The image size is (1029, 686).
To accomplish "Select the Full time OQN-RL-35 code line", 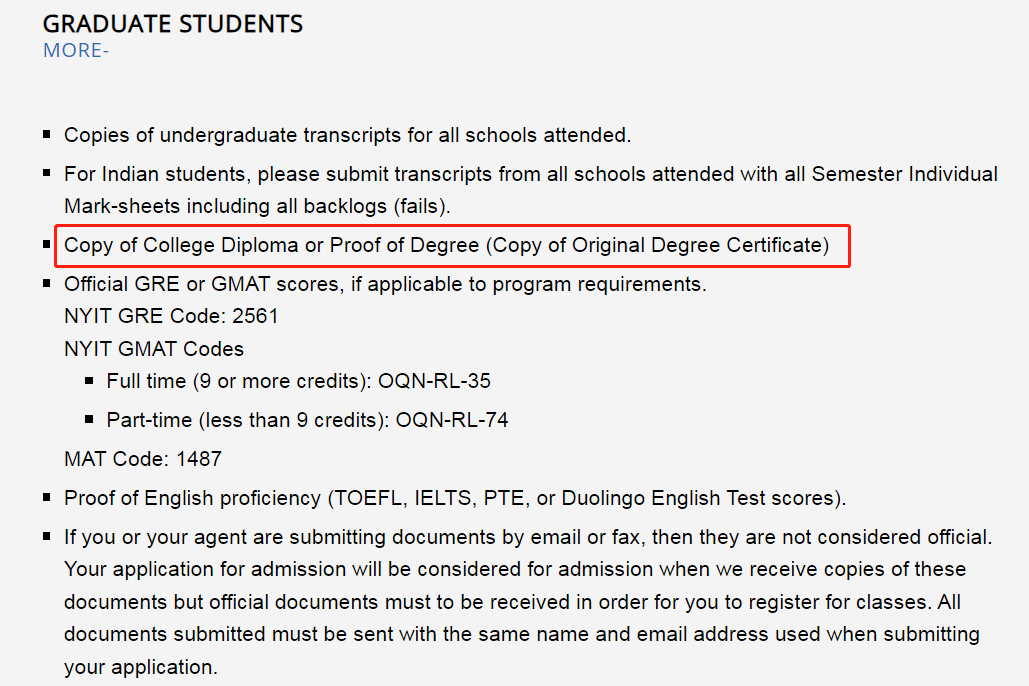I will coord(299,381).
